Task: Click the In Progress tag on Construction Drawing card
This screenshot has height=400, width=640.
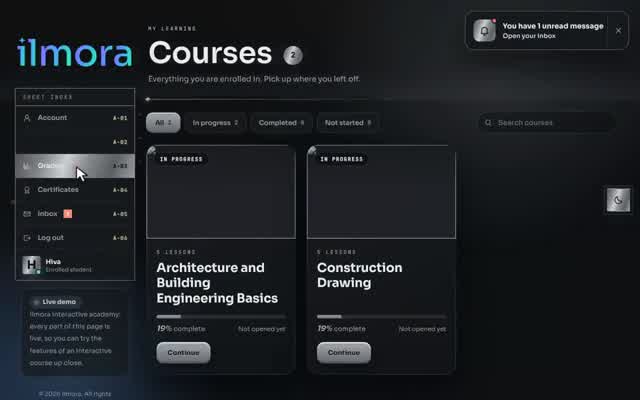Action: 341,159
